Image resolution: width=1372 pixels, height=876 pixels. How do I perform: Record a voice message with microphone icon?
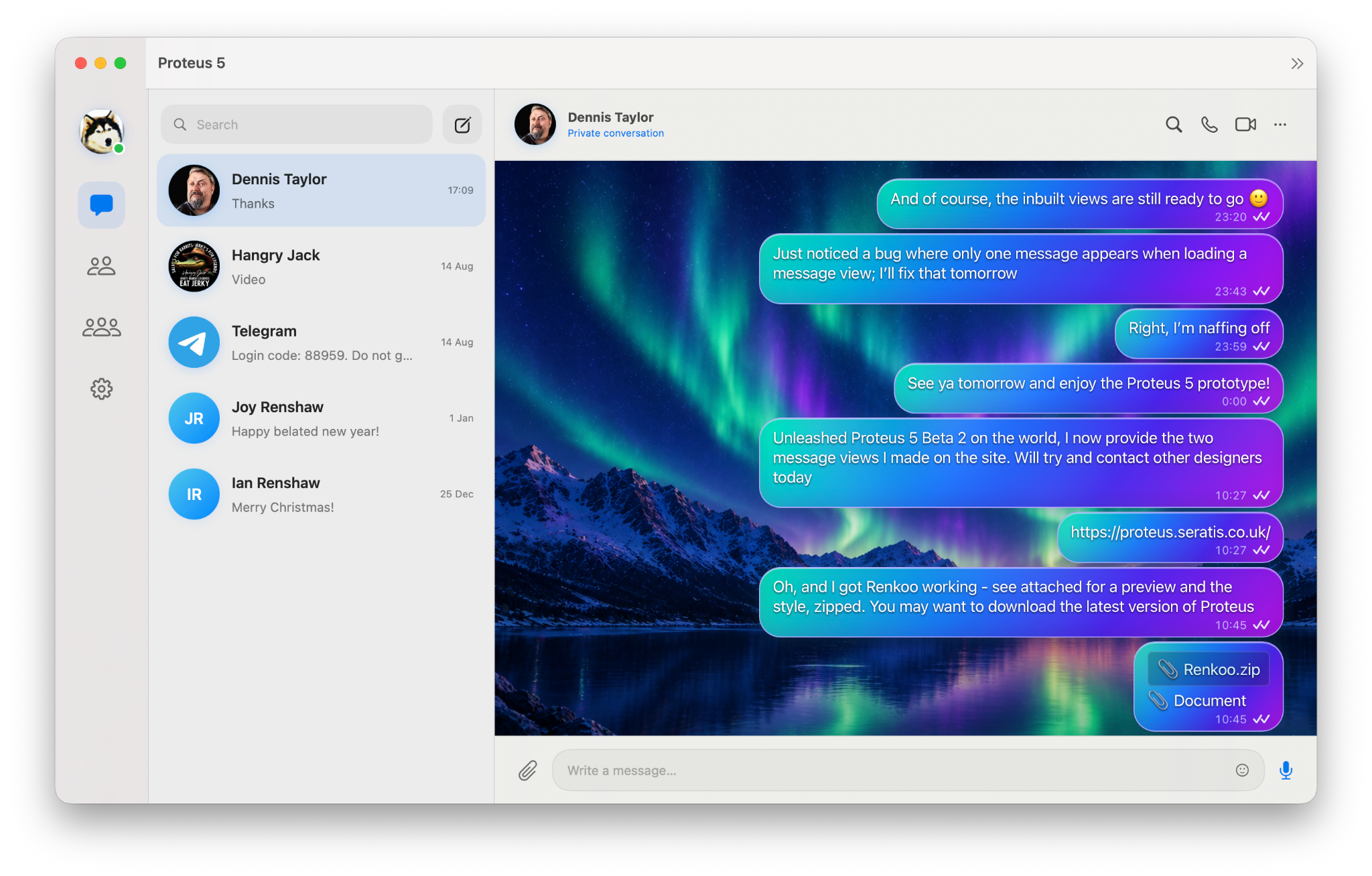(1286, 771)
